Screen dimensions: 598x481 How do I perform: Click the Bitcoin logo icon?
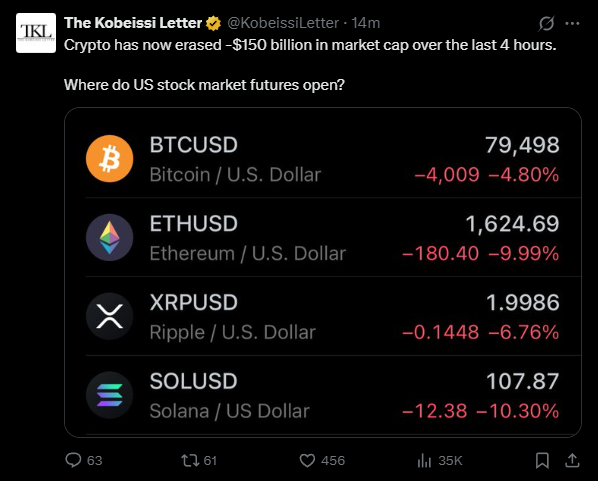coord(109,159)
